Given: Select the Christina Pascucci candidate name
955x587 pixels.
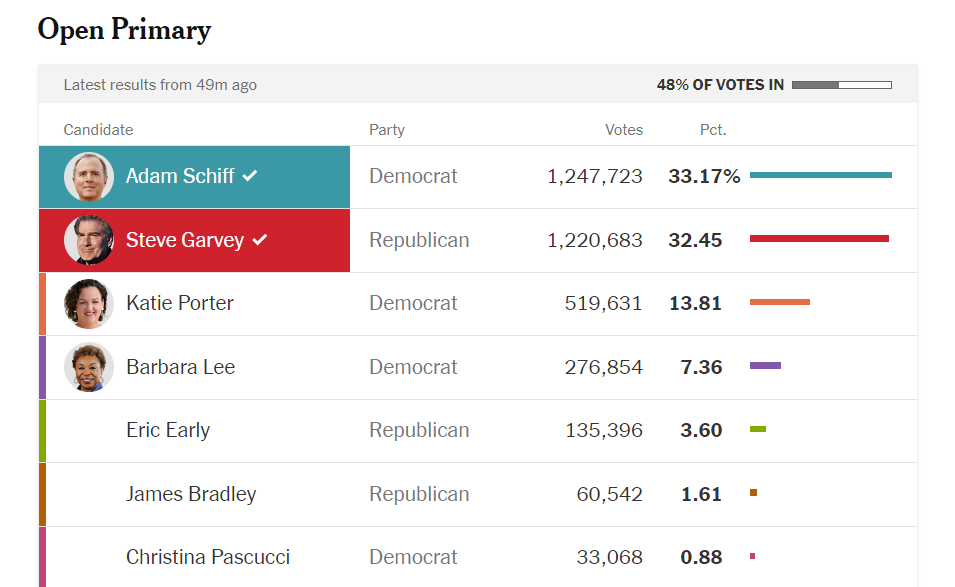Looking at the screenshot, I should pos(208,557).
